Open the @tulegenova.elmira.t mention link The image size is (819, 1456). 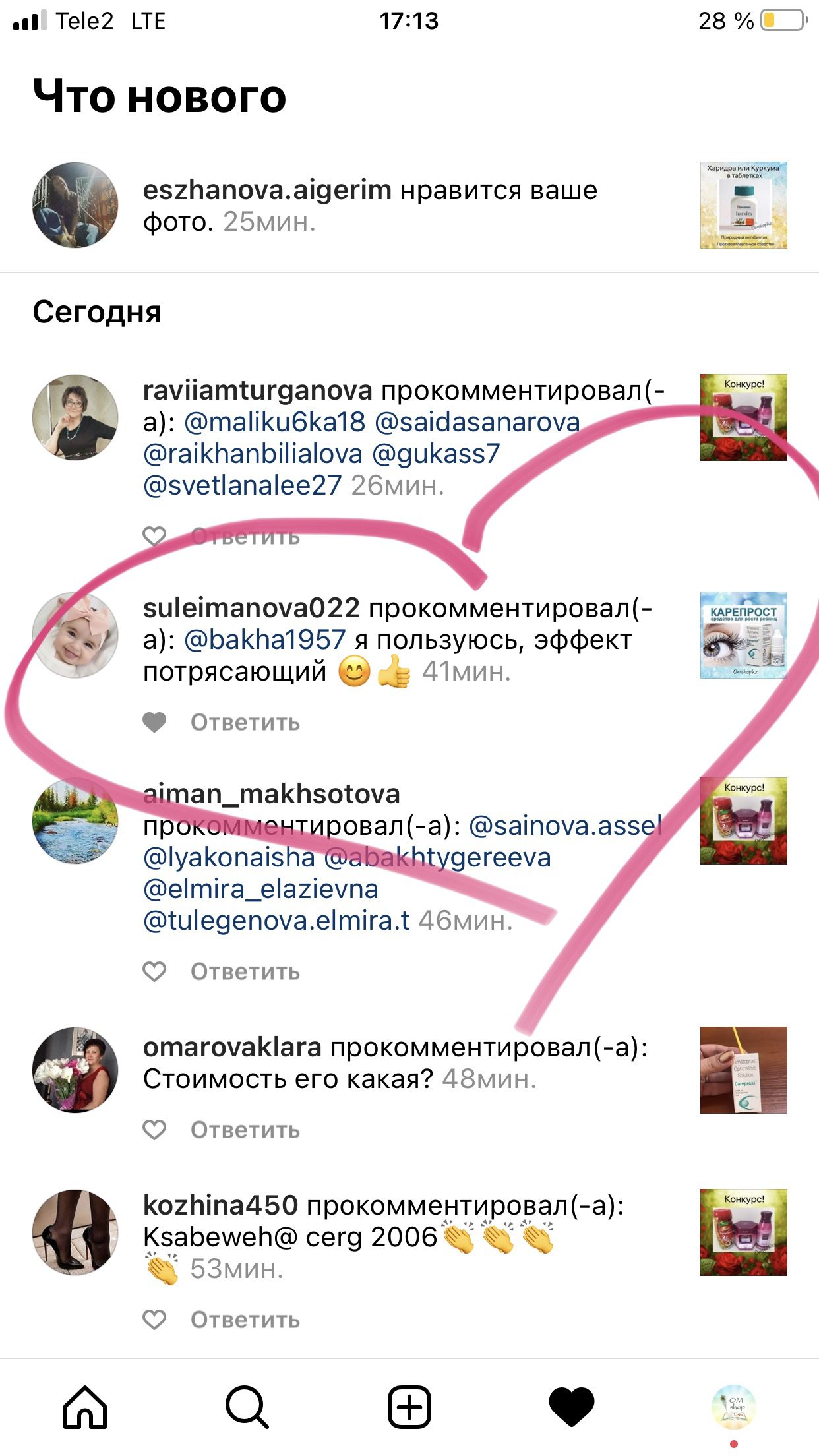276,921
